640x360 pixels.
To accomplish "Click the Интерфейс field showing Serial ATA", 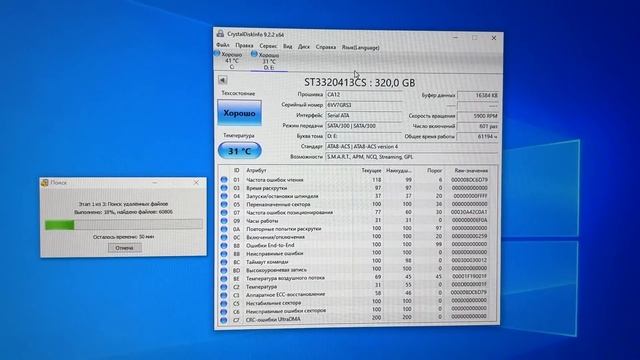I will (x=364, y=116).
